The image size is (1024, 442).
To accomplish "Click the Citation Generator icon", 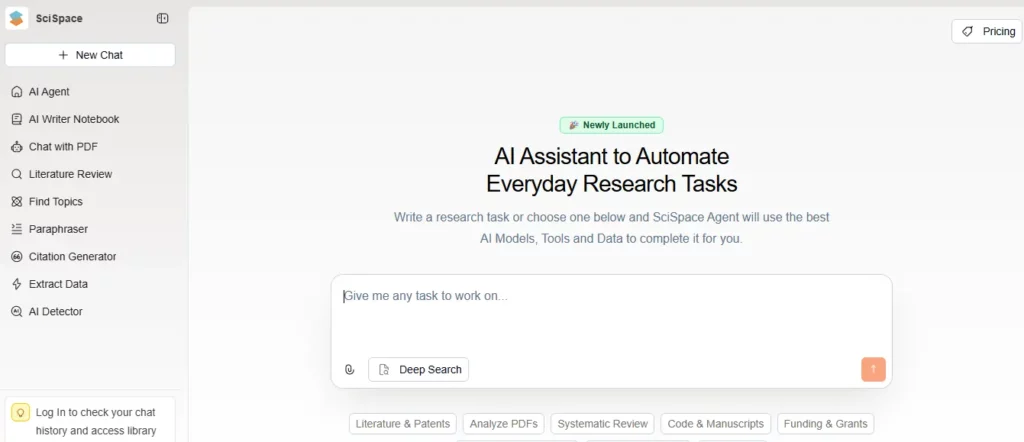I will [17, 257].
